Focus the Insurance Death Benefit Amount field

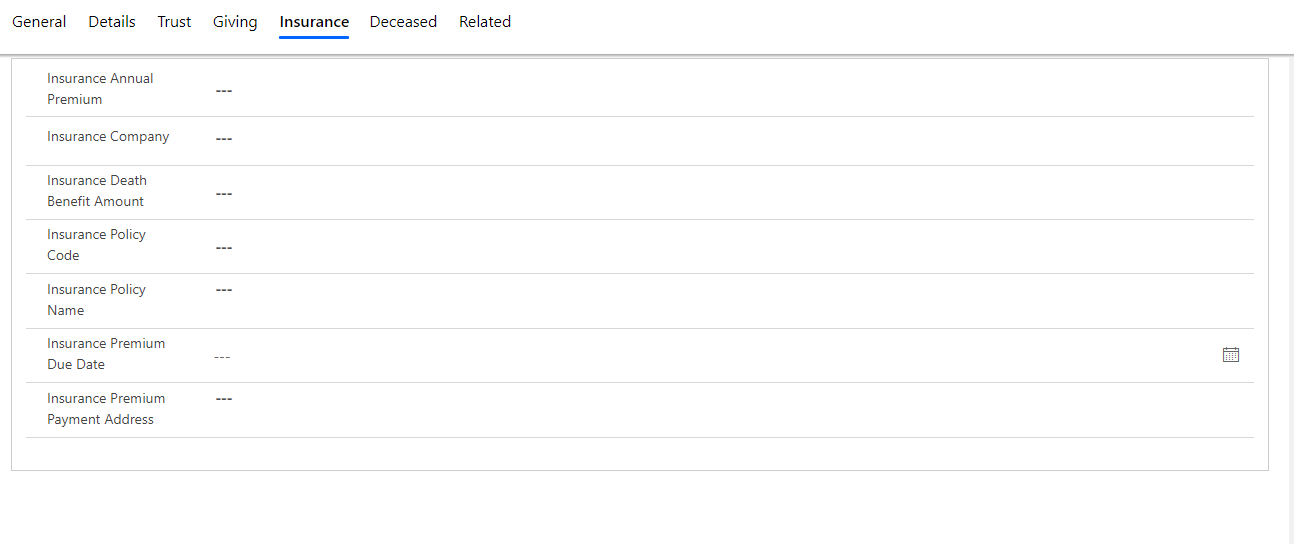coord(732,192)
